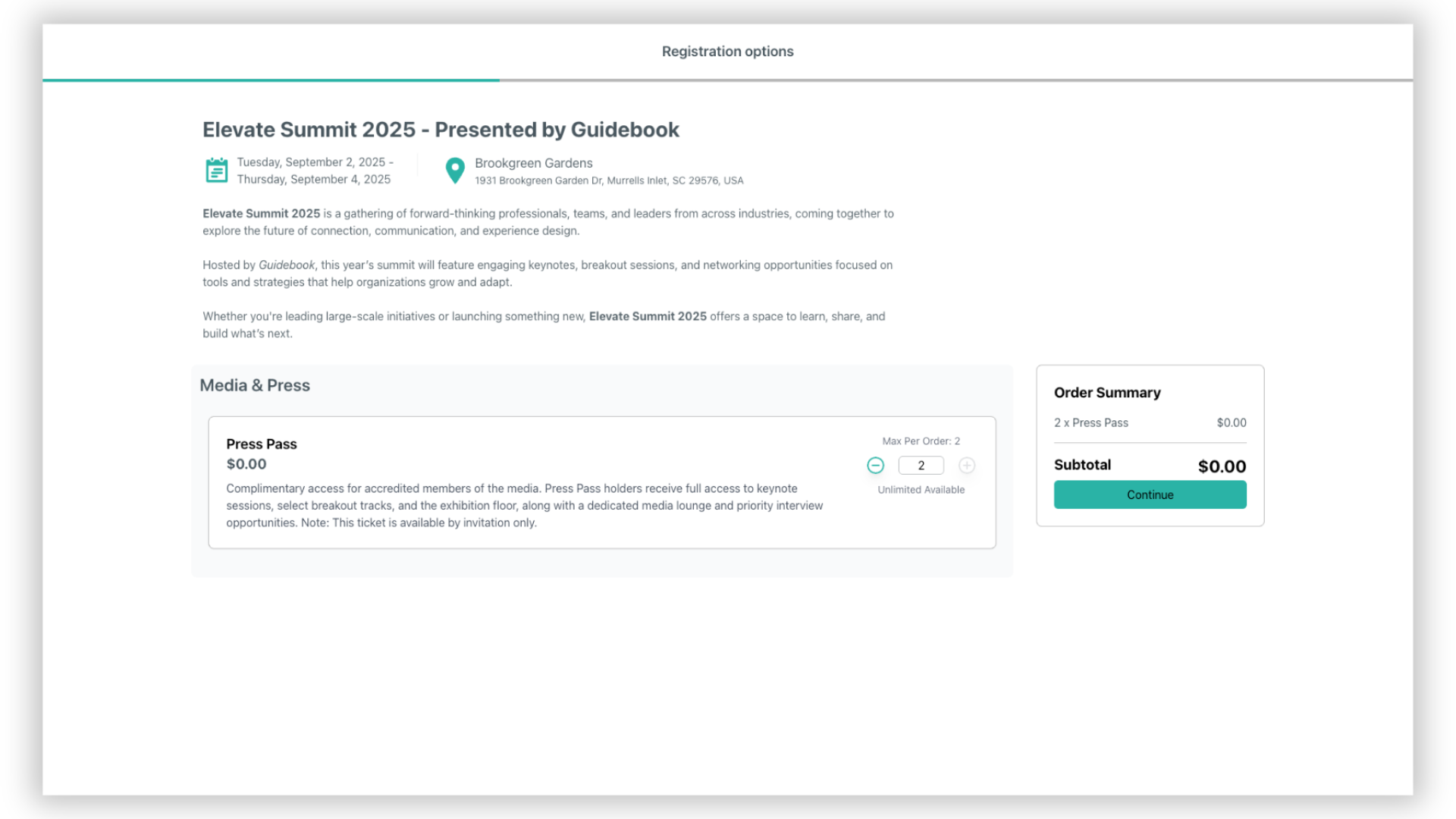Click the location marker before the venue address
The image size is (1456, 819).
pyautogui.click(x=455, y=171)
